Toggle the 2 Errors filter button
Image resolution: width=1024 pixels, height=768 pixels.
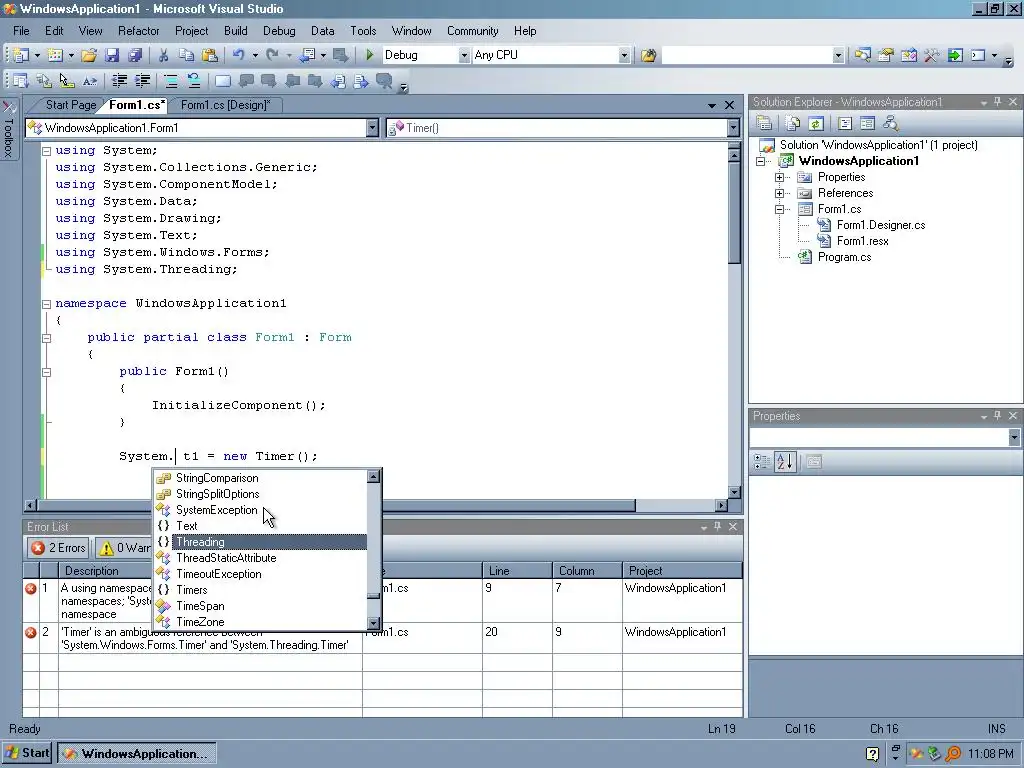click(x=58, y=548)
